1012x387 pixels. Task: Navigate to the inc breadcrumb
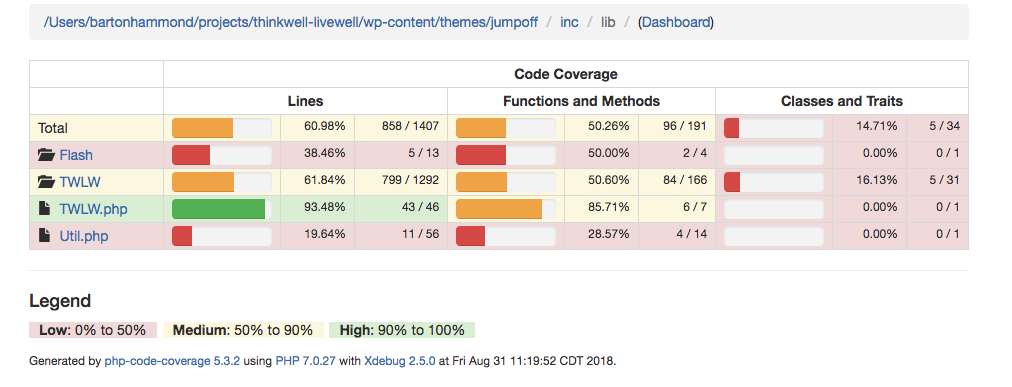pyautogui.click(x=569, y=23)
